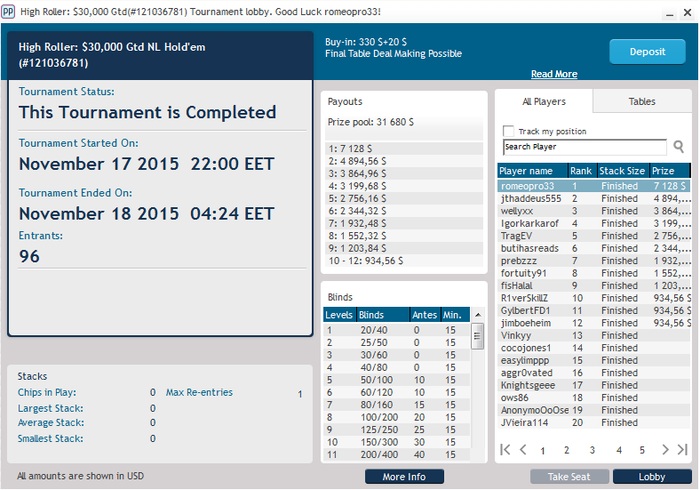Select player row fisHalal
Viewport: 700px width, 490px height.
point(594,286)
